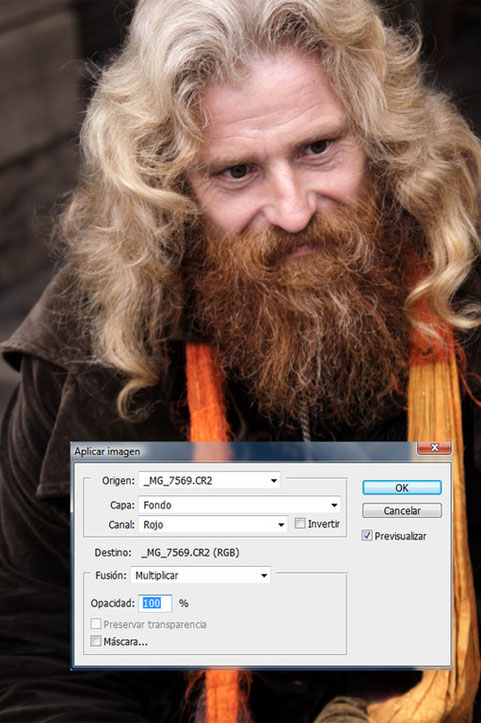Close the Aplicar imagen dialog

tap(434, 447)
